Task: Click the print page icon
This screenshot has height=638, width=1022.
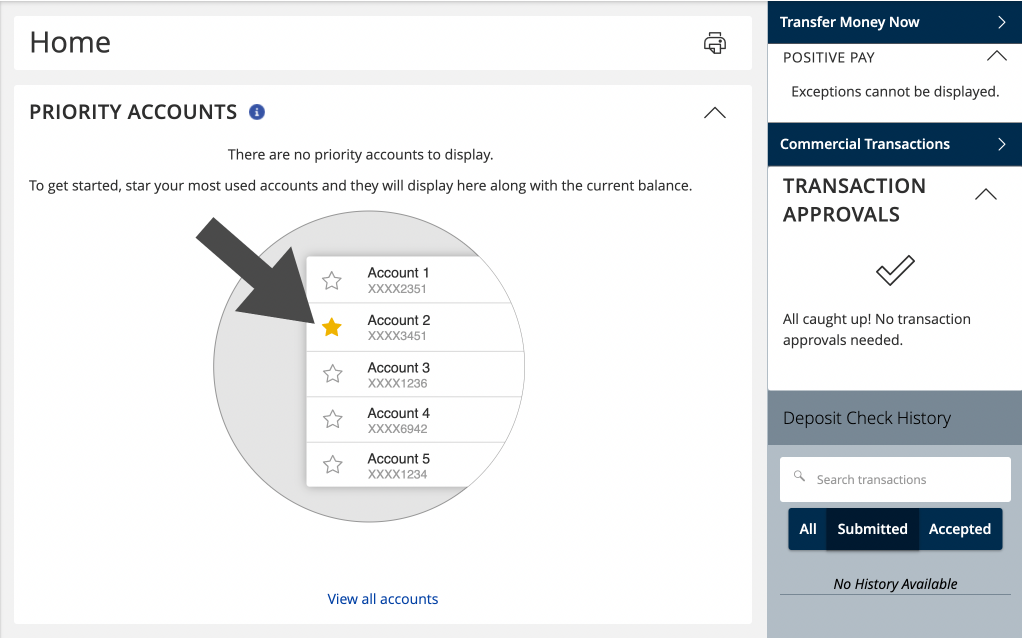Action: coord(715,43)
